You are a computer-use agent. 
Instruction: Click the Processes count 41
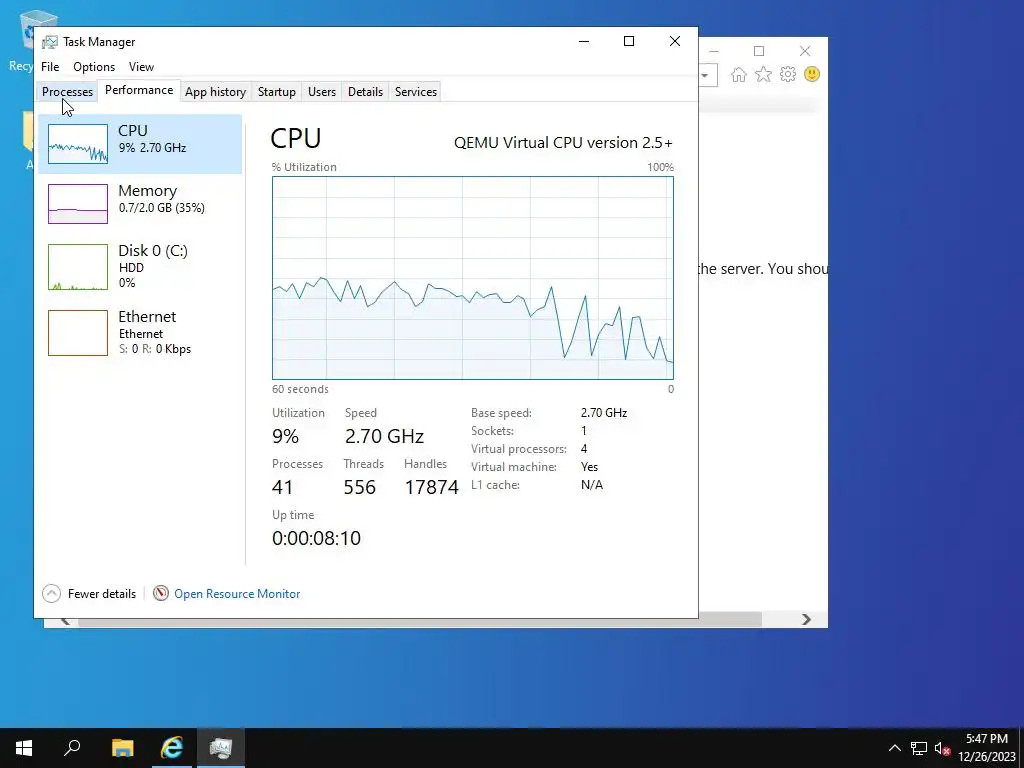(282, 487)
